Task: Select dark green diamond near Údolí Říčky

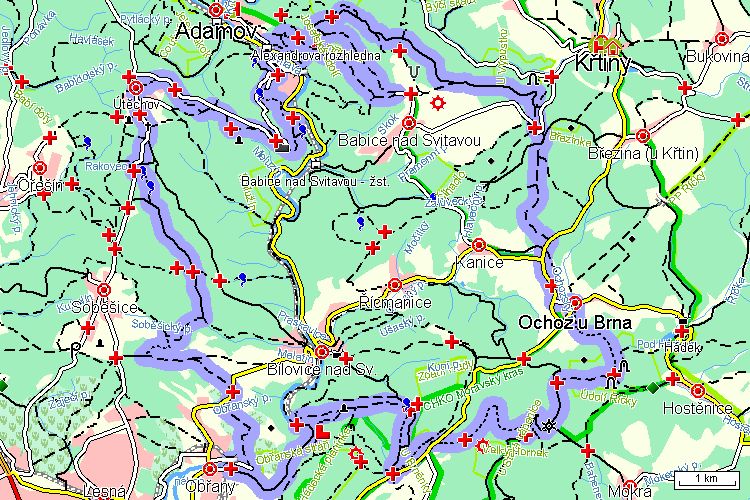Action: point(654,388)
